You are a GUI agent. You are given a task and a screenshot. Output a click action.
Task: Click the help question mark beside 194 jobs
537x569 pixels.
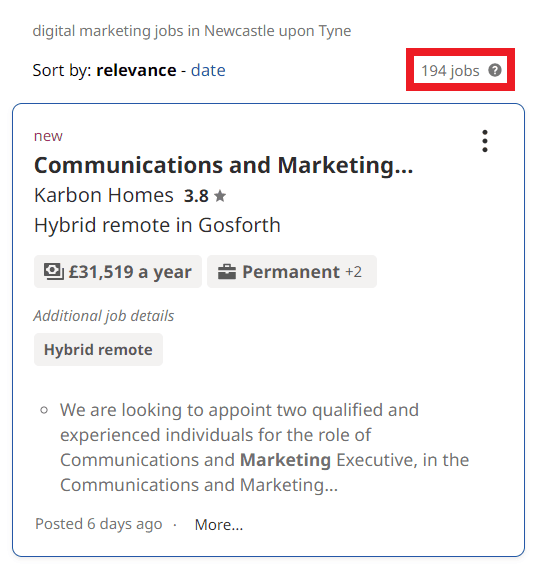pos(495,70)
